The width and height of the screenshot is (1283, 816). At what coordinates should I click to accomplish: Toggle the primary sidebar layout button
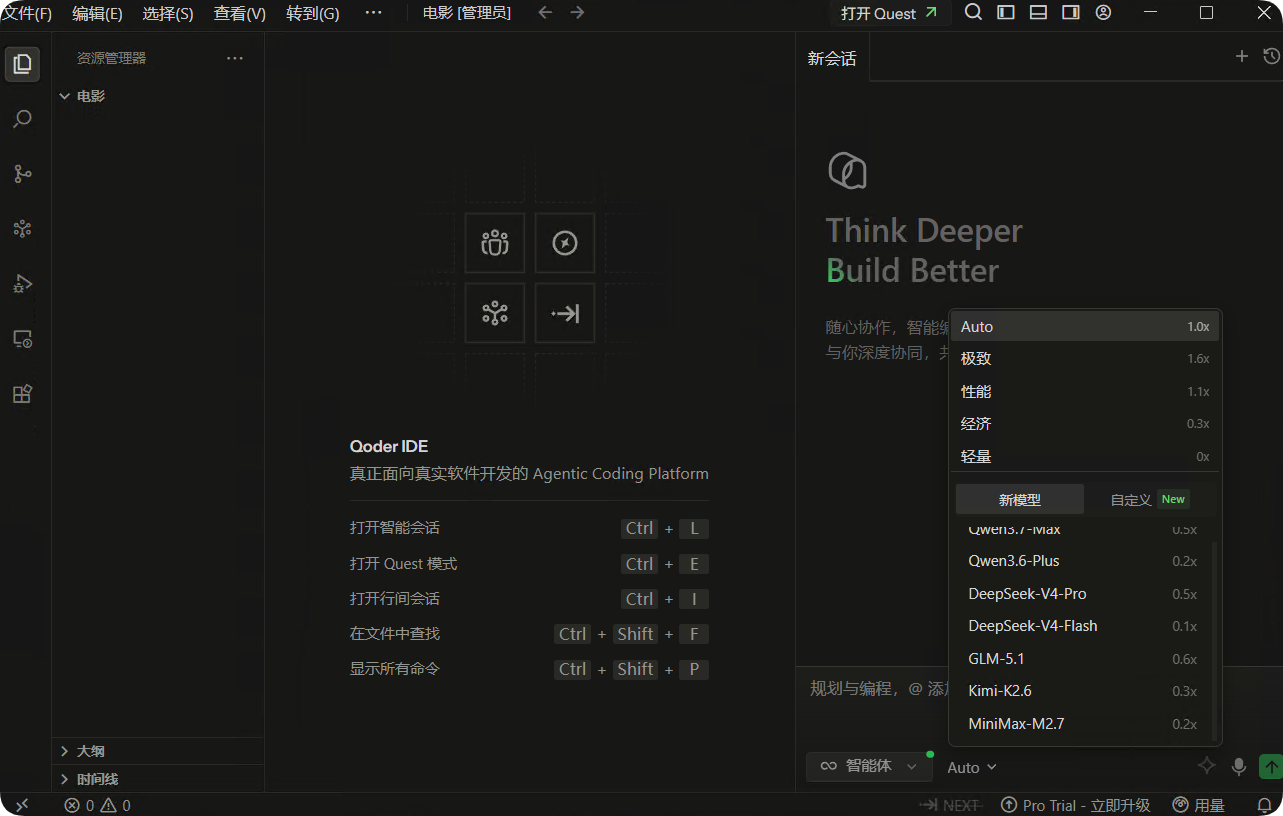[1006, 13]
